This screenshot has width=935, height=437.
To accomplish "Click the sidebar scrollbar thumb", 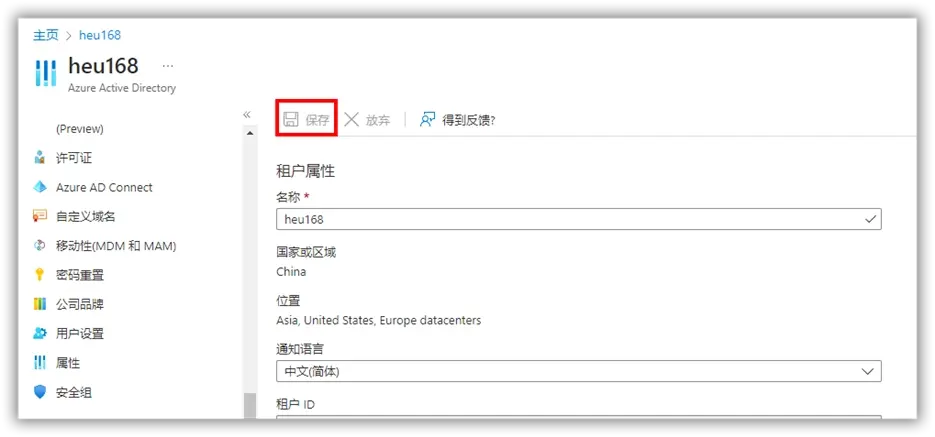I will [x=249, y=405].
